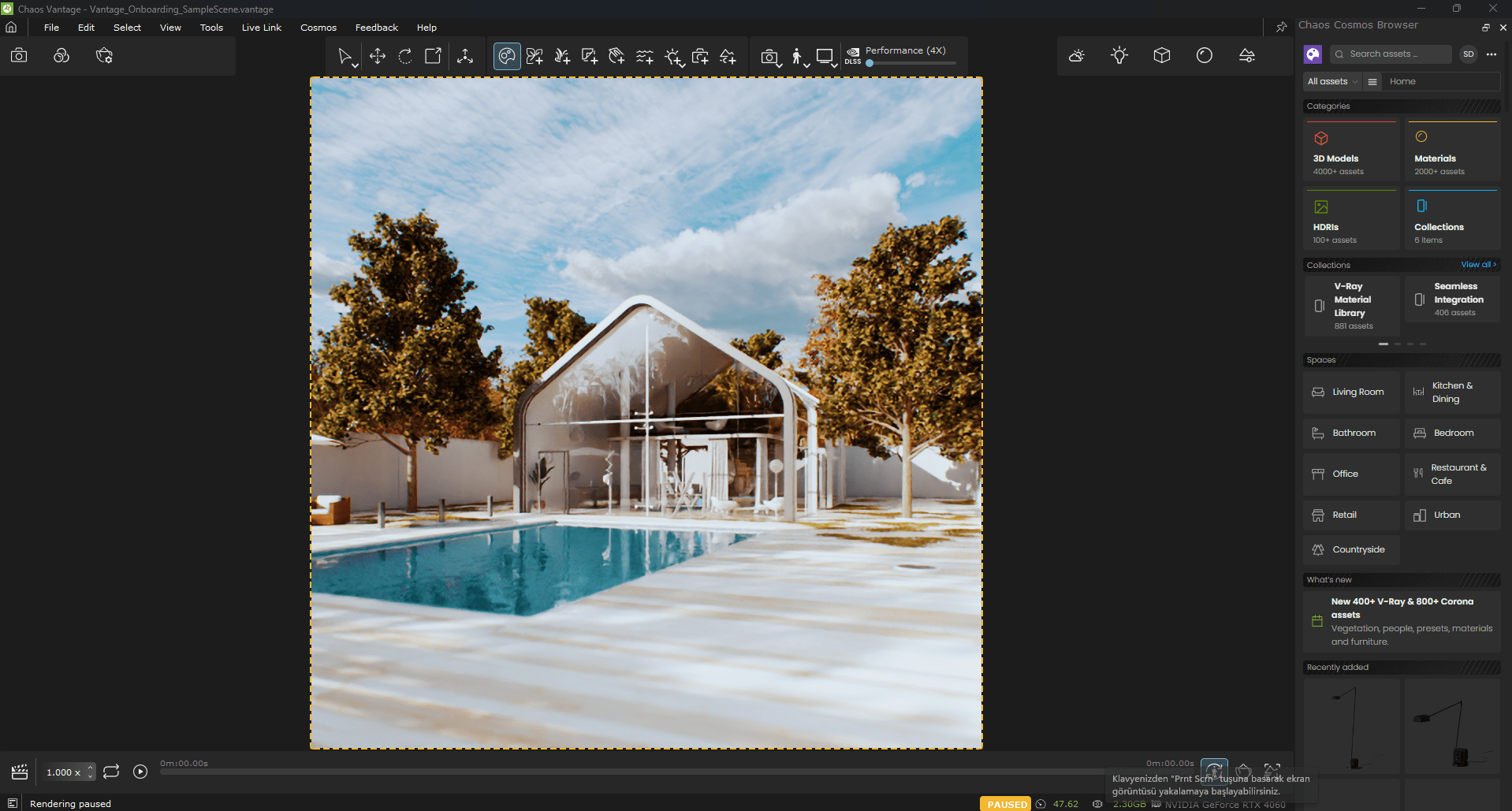The image size is (1512, 811).
Task: Click the View all collections link
Action: [x=1477, y=265]
